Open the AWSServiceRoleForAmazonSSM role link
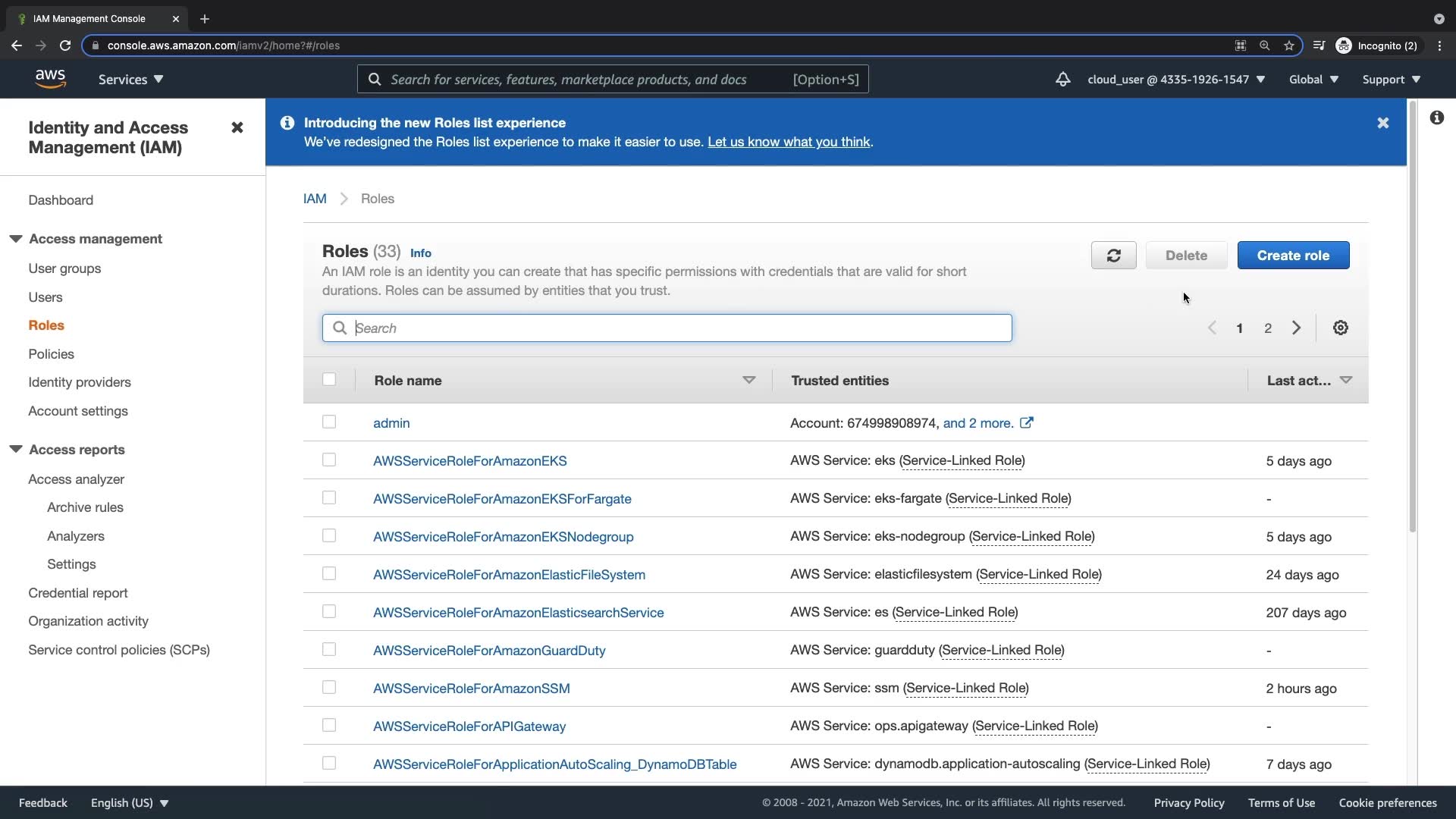The height and width of the screenshot is (819, 1456). [x=471, y=688]
